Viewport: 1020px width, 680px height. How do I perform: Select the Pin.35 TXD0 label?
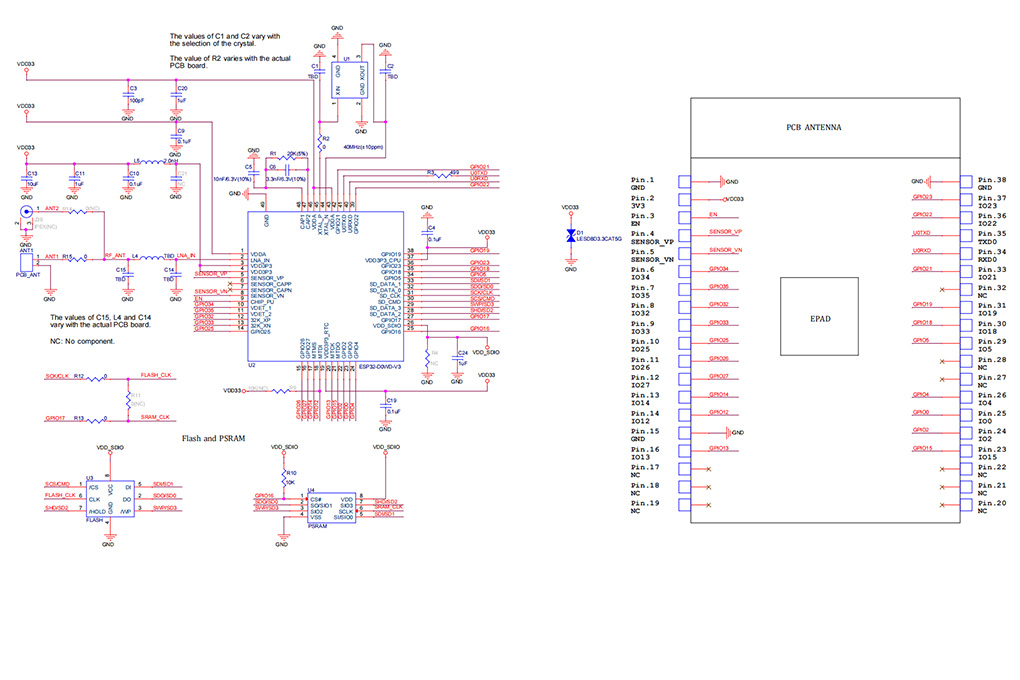tap(992, 238)
